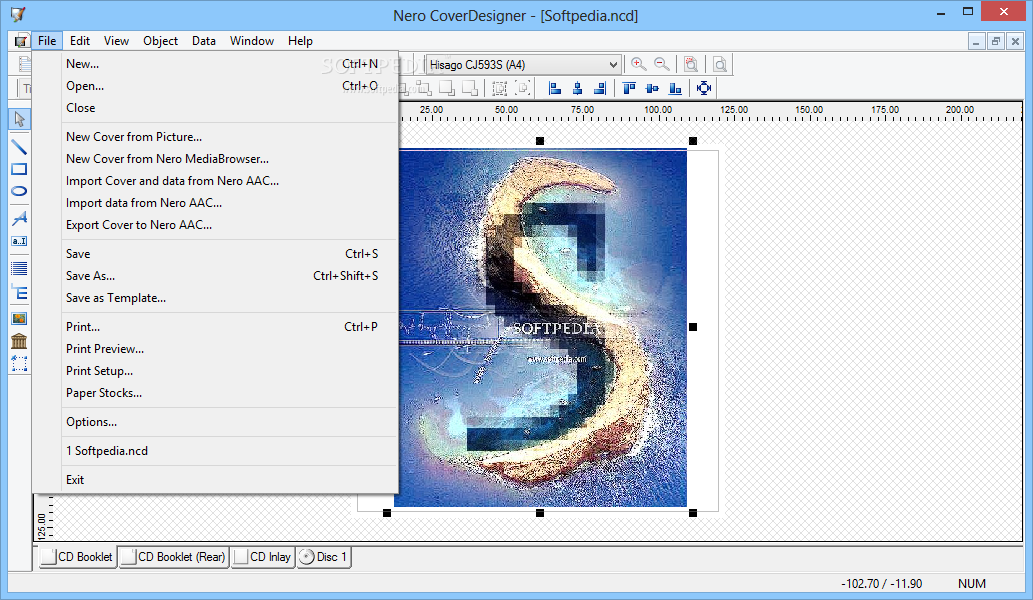Viewport: 1033px width, 600px height.
Task: Click the right-middle selection handle of image
Action: coord(692,327)
